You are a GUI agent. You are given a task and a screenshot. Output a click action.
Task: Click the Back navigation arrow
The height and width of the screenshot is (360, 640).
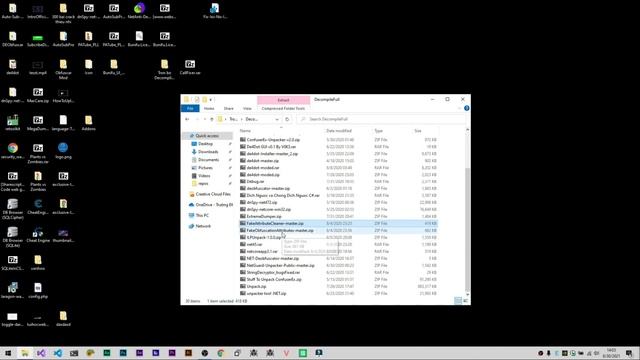click(x=187, y=119)
